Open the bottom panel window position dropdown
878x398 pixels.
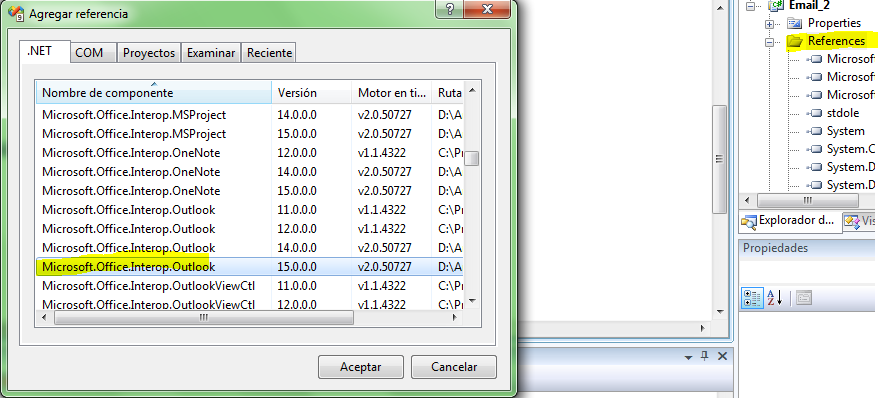tap(688, 357)
